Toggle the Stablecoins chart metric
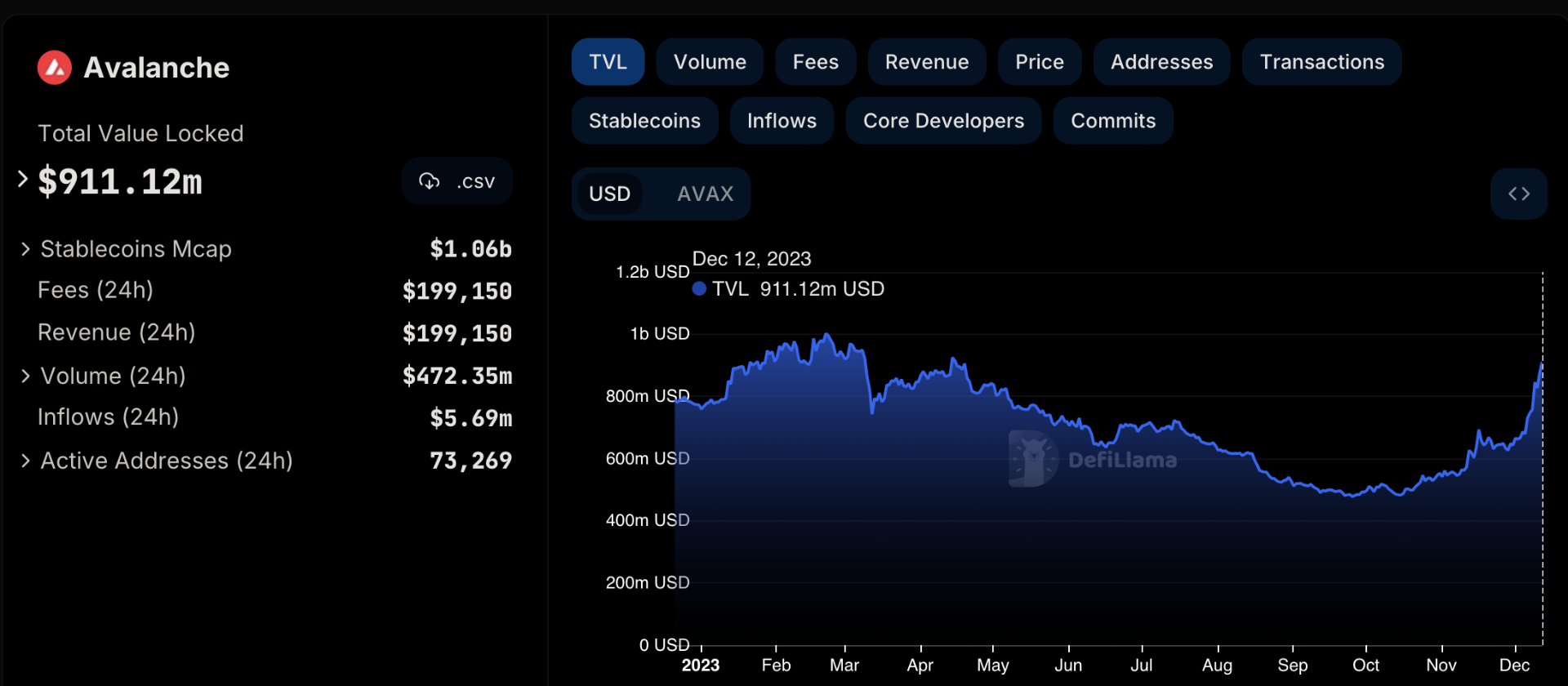 click(x=644, y=121)
